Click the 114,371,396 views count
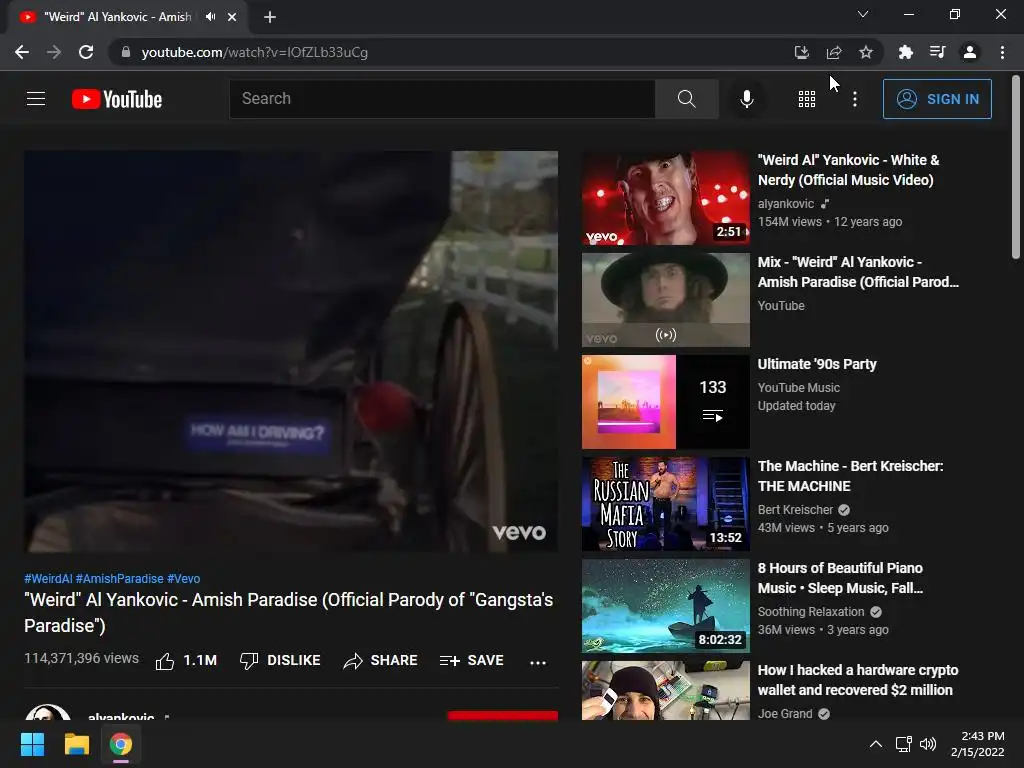The height and width of the screenshot is (768, 1024). click(82, 658)
